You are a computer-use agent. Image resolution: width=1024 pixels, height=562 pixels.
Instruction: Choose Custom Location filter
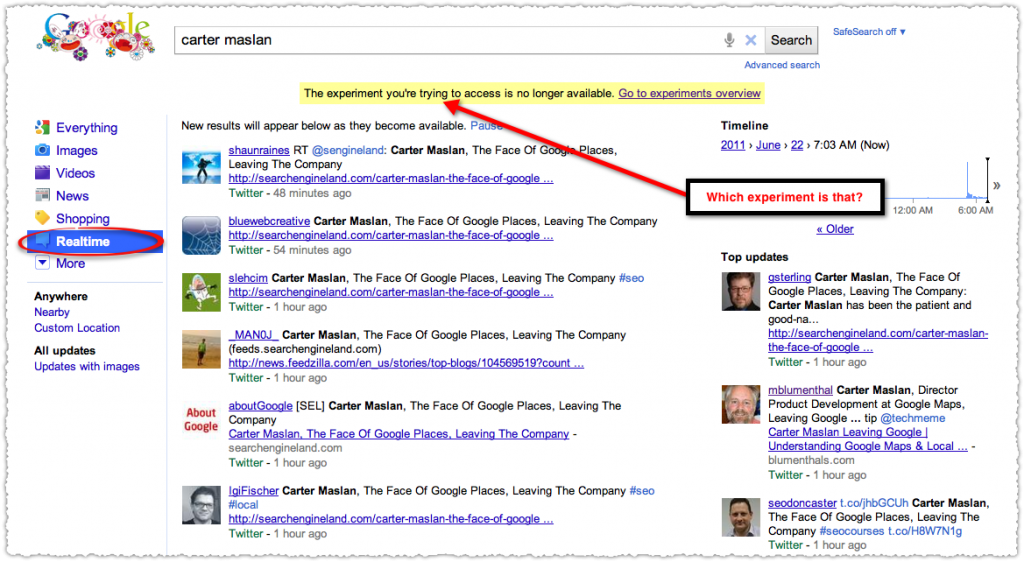coord(77,328)
